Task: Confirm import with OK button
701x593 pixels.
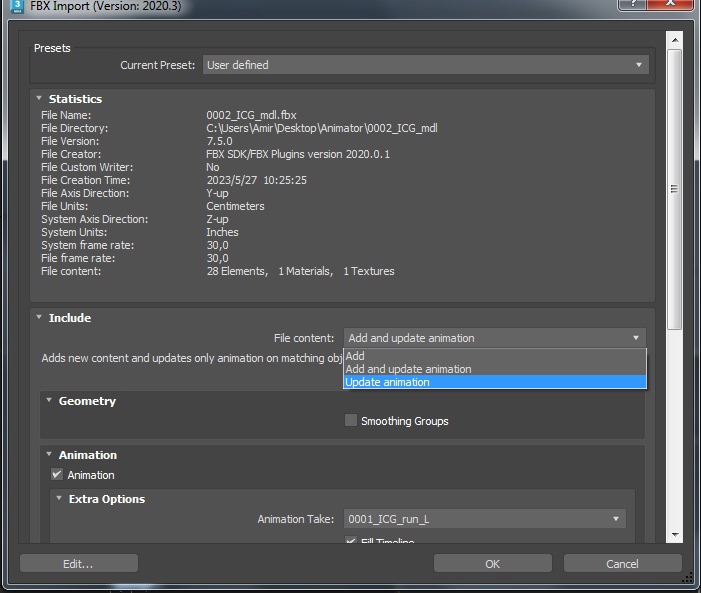Action: (492, 564)
